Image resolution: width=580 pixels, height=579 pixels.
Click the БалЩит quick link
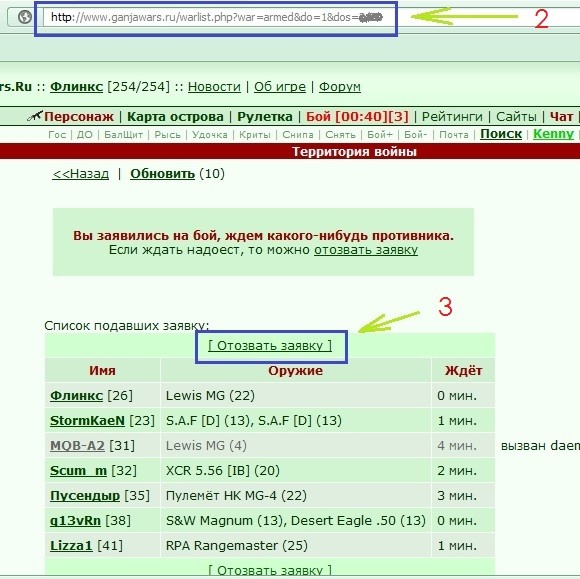click(x=123, y=135)
